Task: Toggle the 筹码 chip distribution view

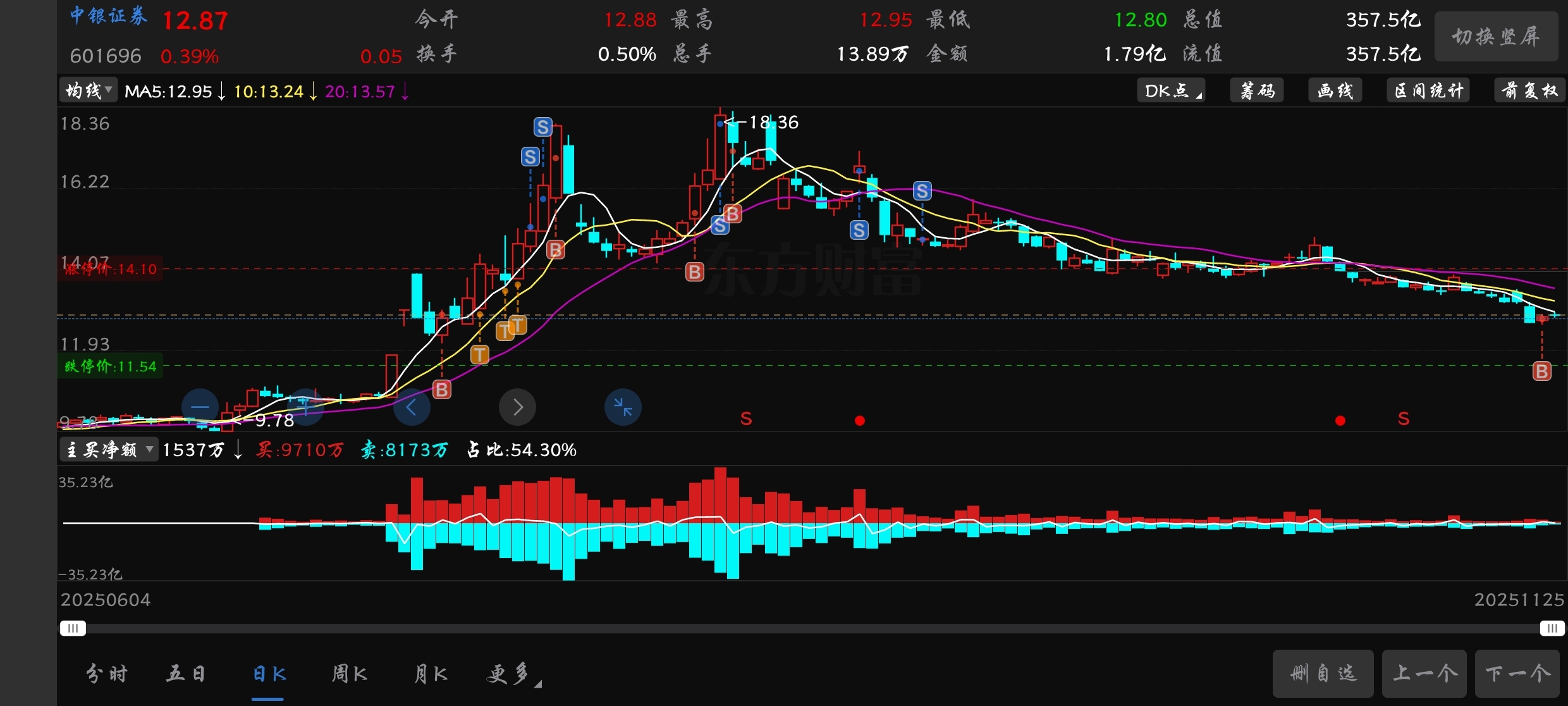Action: (1257, 91)
